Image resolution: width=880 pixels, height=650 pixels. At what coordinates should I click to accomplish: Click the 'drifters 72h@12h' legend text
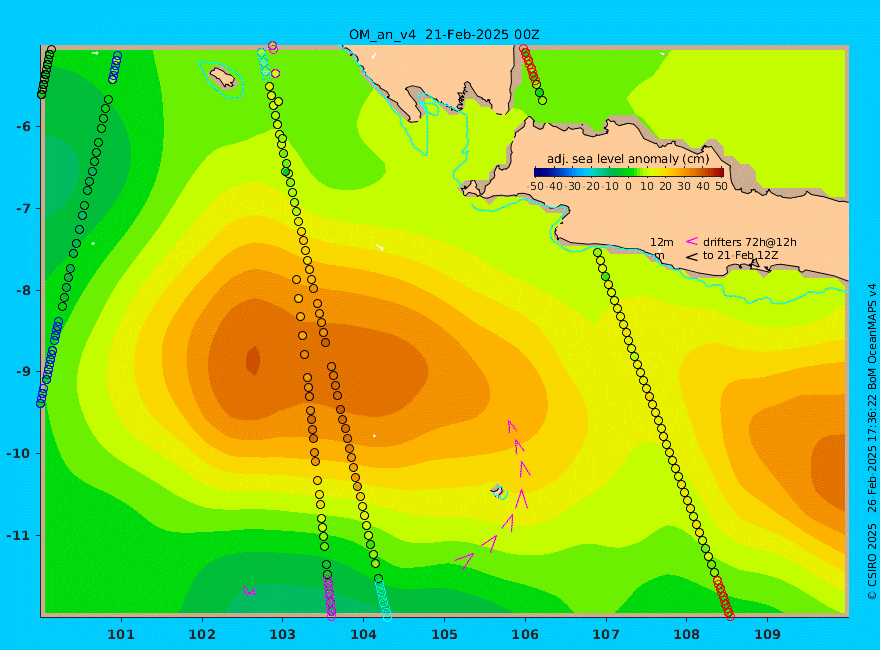pyautogui.click(x=750, y=242)
